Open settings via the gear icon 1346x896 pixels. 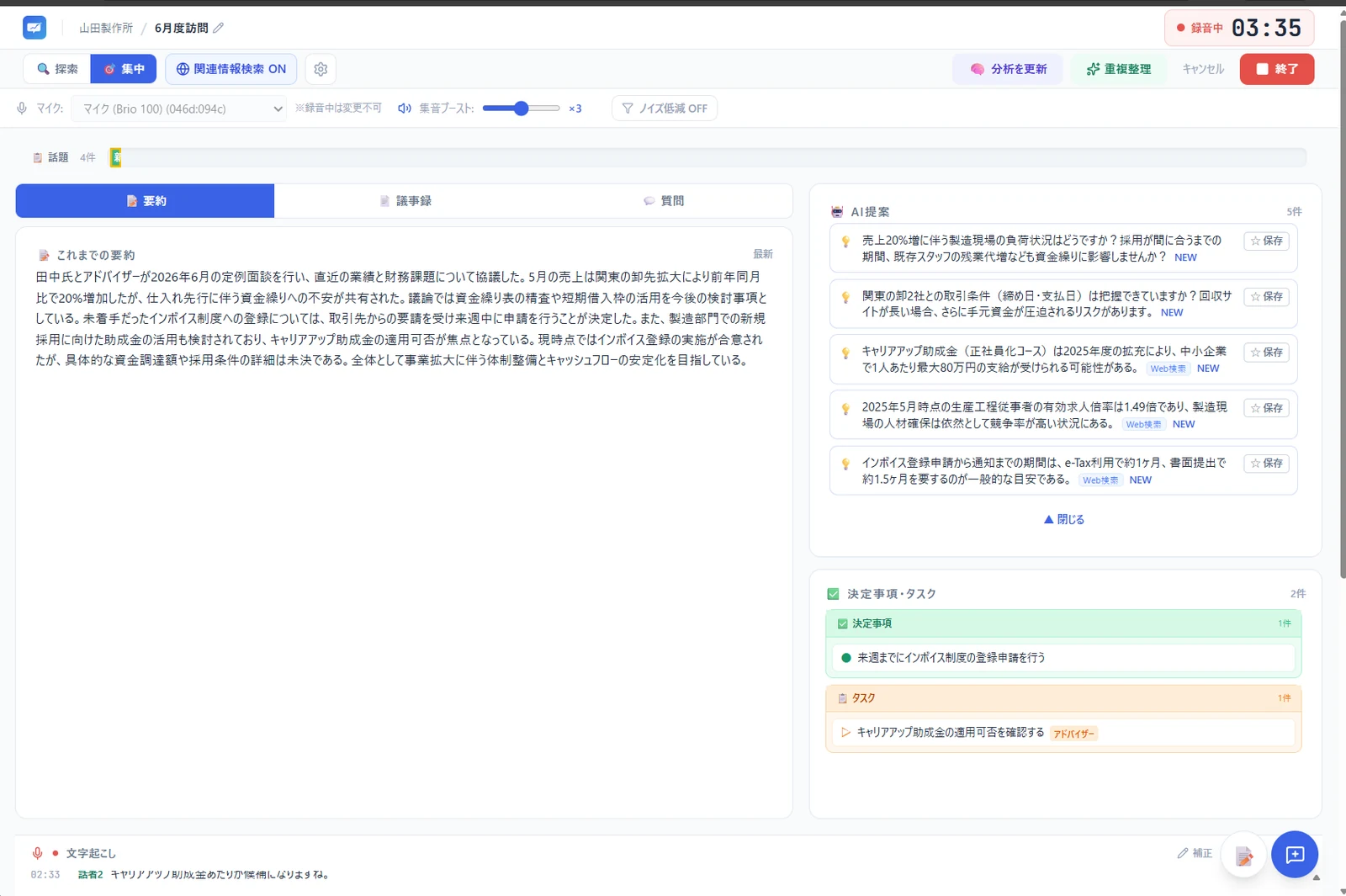click(x=321, y=69)
